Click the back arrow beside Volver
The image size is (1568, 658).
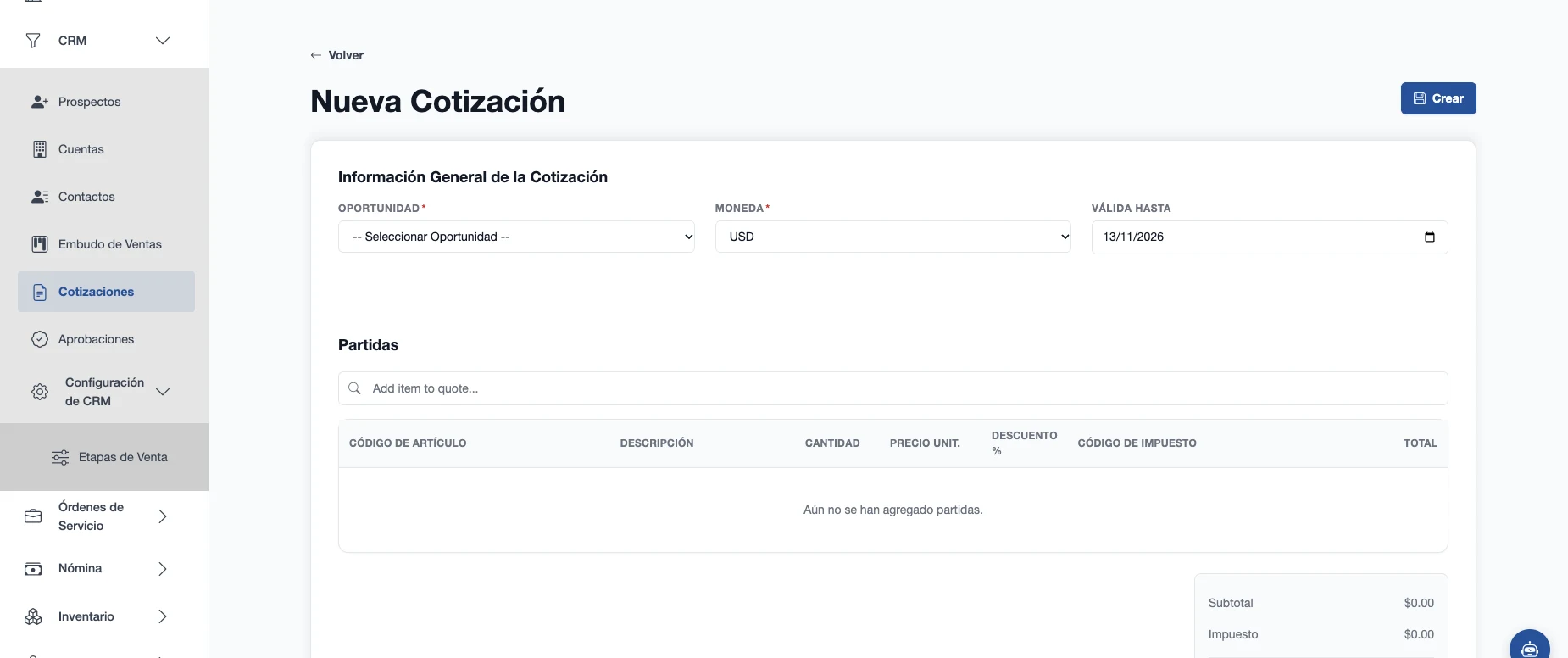pos(316,55)
